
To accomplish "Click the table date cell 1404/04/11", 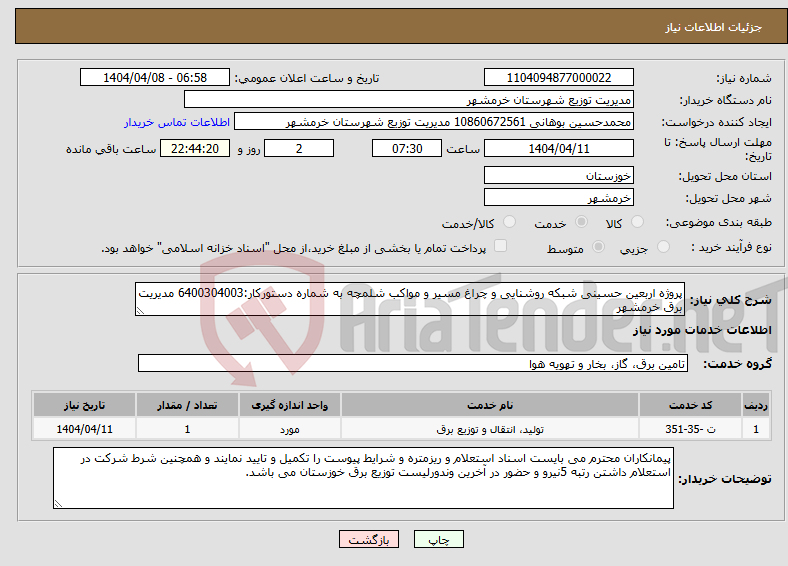I will coord(84,429).
